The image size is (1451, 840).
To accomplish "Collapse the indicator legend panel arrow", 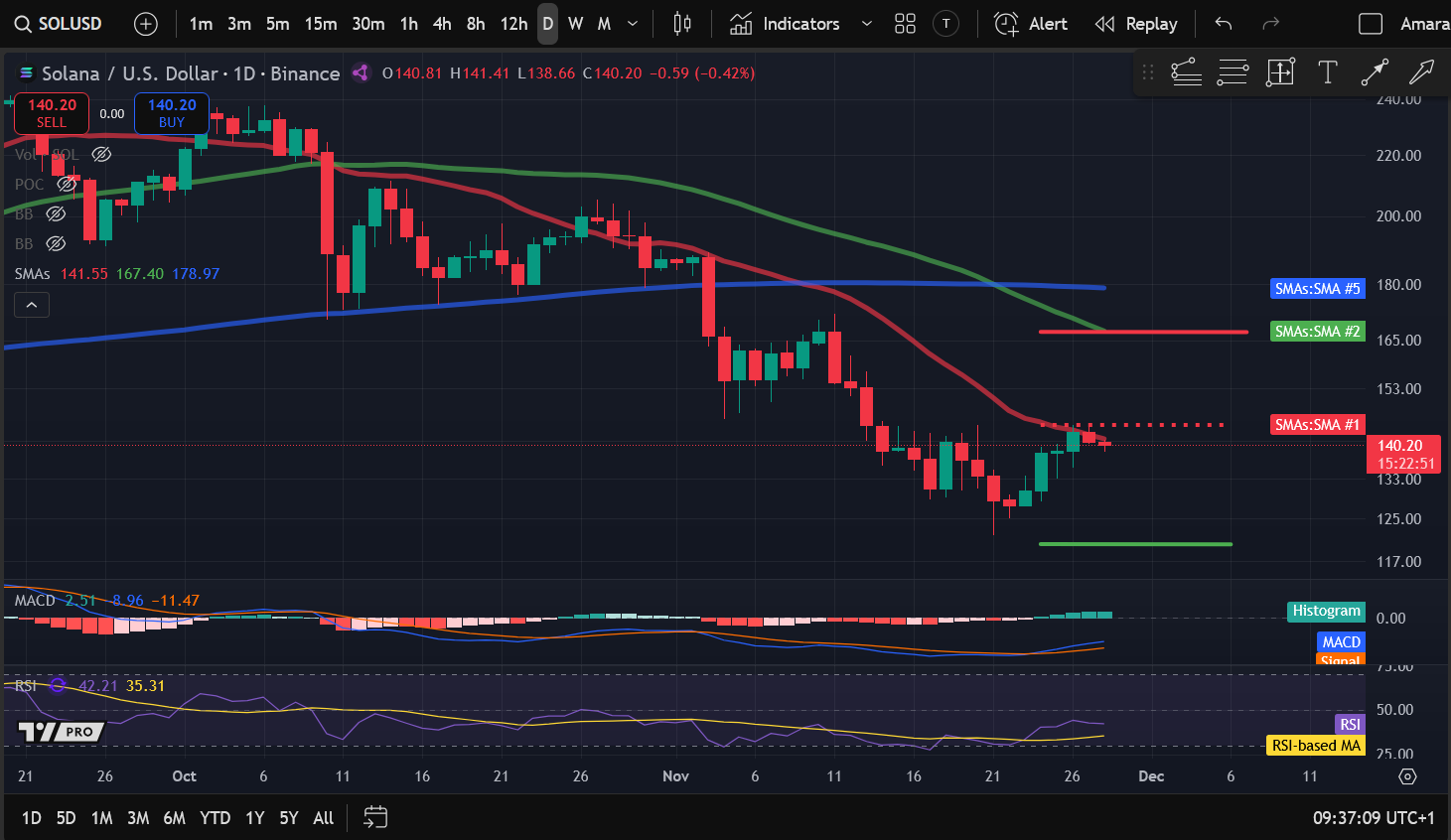I will pyautogui.click(x=31, y=304).
